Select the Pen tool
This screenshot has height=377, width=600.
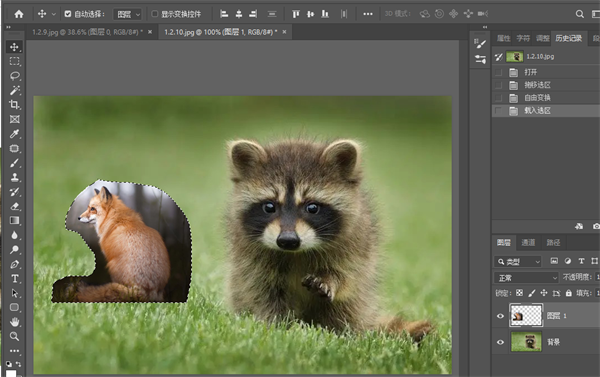point(15,264)
